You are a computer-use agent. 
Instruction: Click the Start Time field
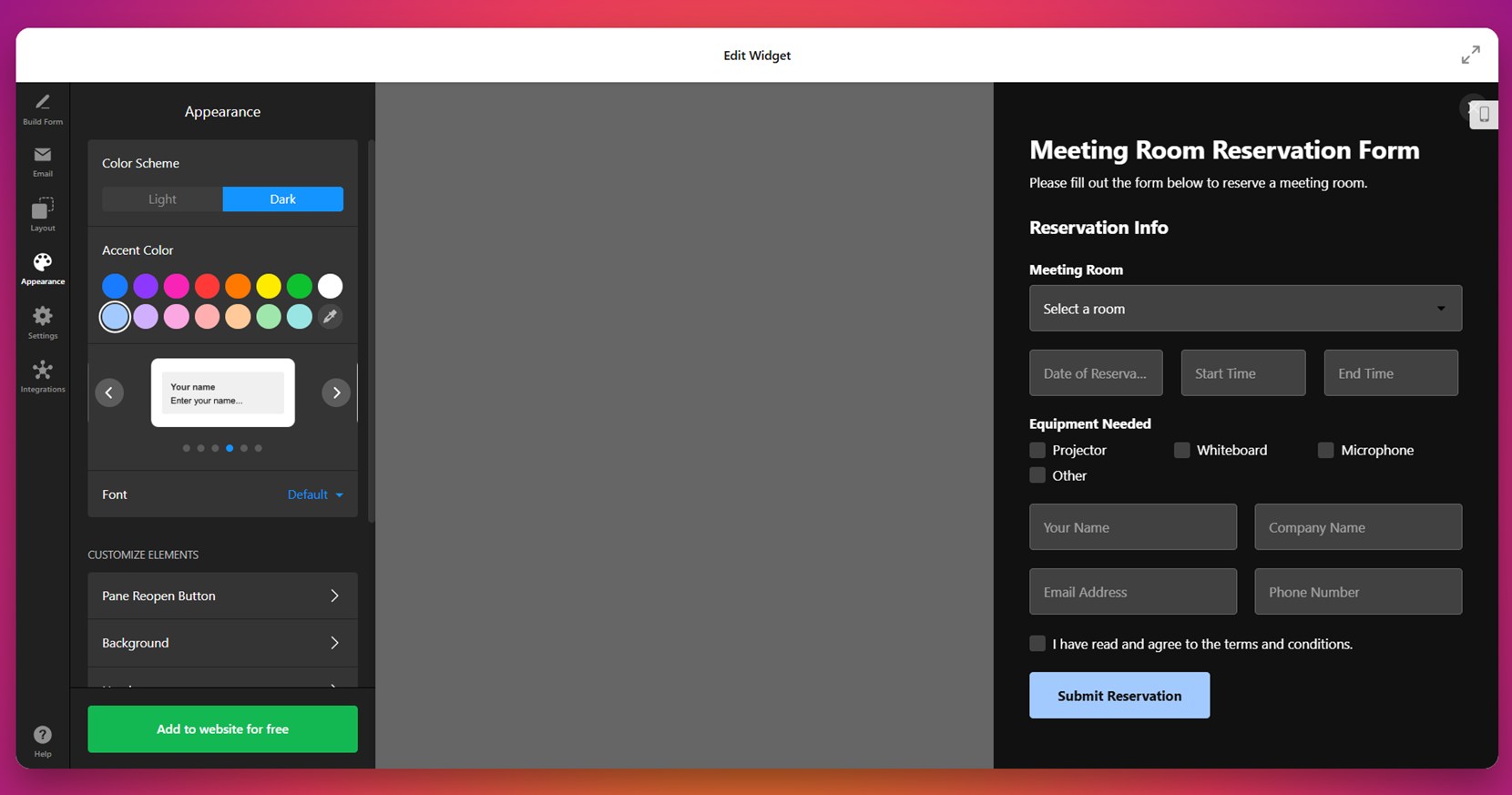click(1243, 373)
